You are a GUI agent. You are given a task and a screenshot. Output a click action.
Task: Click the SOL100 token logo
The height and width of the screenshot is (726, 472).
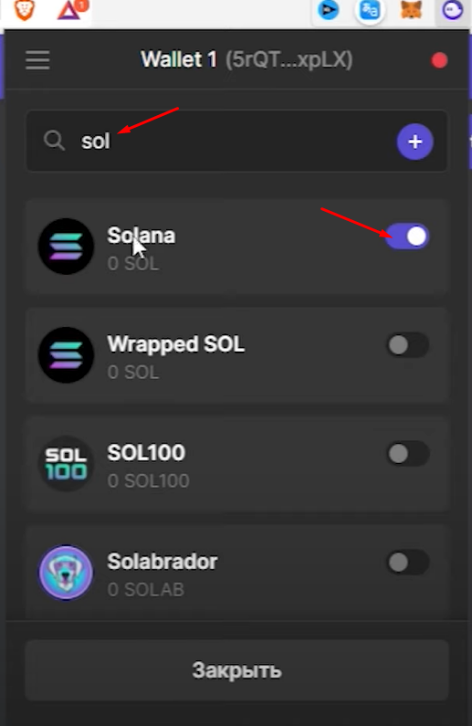[66, 463]
